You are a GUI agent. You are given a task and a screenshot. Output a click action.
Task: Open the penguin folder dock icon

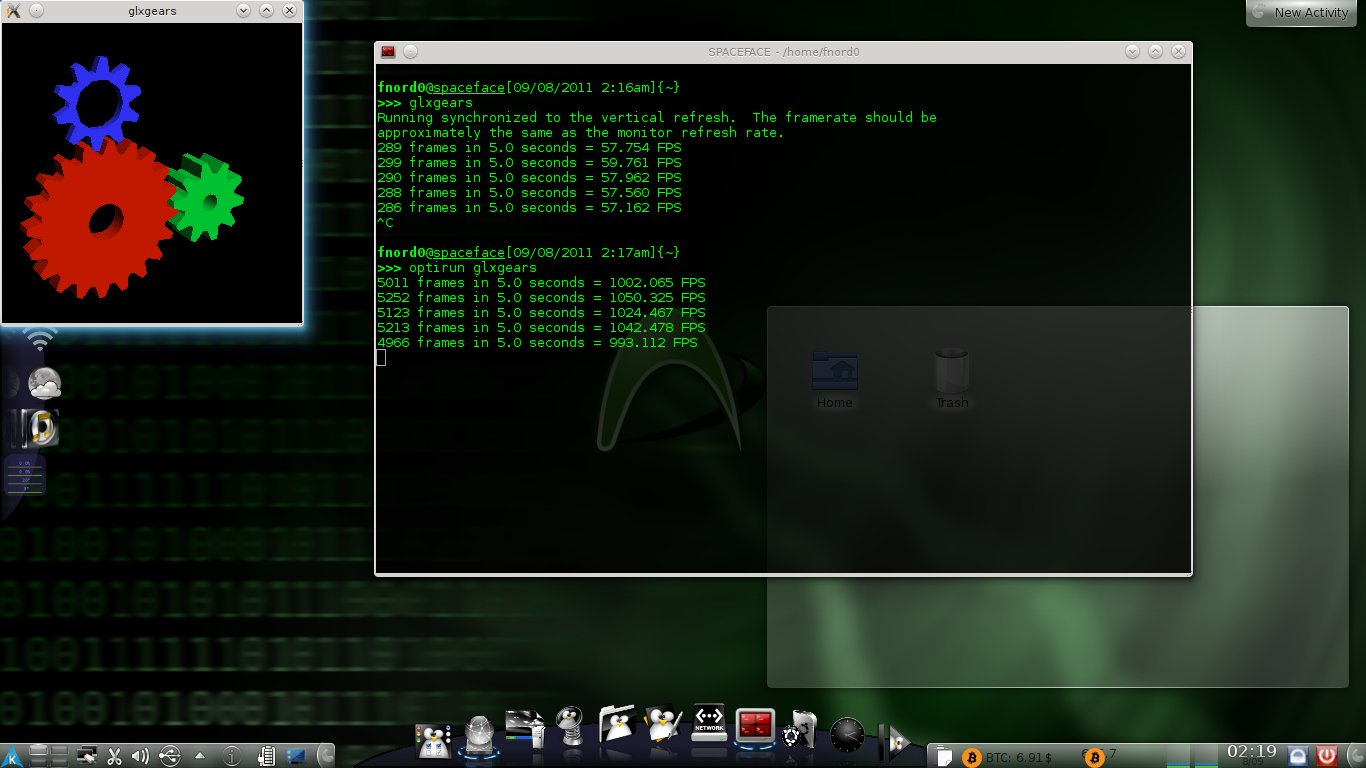[x=617, y=723]
